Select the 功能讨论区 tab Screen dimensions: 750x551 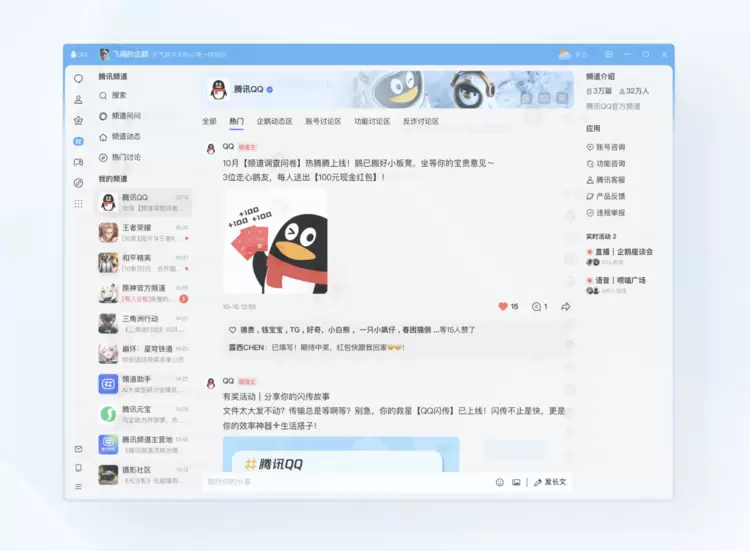371,121
